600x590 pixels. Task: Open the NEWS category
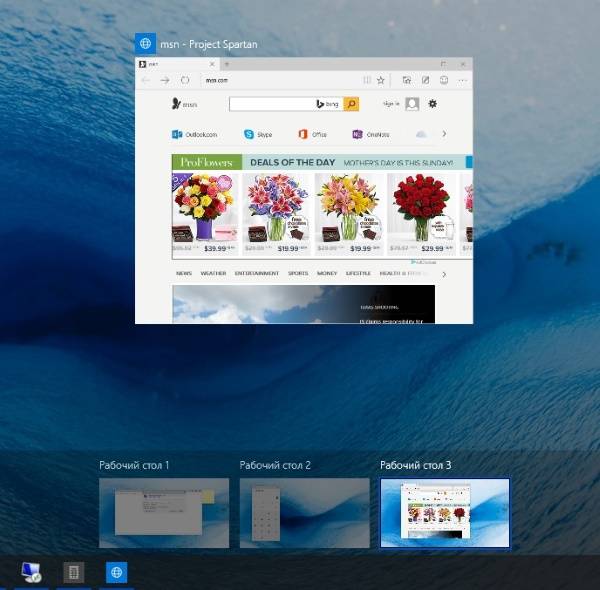[x=184, y=273]
